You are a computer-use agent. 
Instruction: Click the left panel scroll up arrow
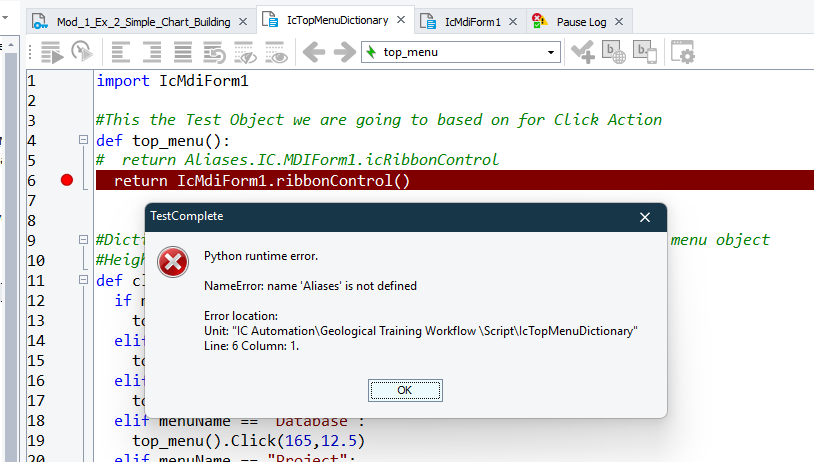pos(11,46)
